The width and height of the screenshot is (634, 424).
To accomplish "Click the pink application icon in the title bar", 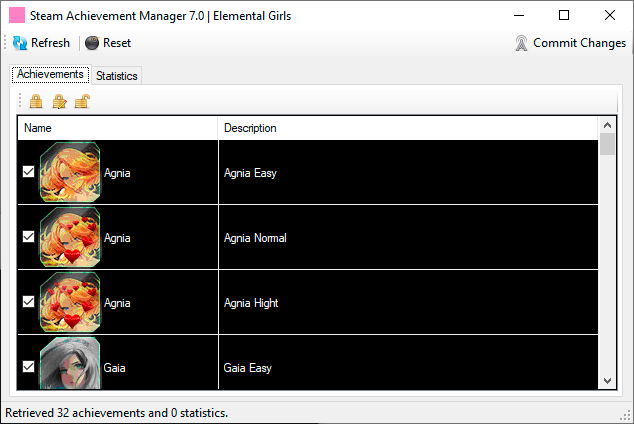I will click(17, 15).
